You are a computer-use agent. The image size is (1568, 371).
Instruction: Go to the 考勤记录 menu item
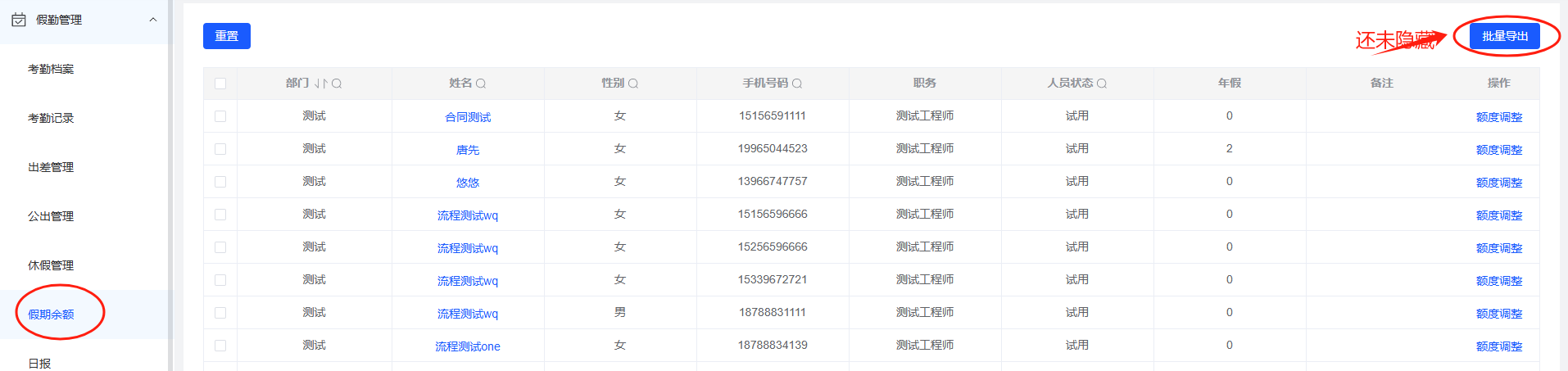pos(51,118)
